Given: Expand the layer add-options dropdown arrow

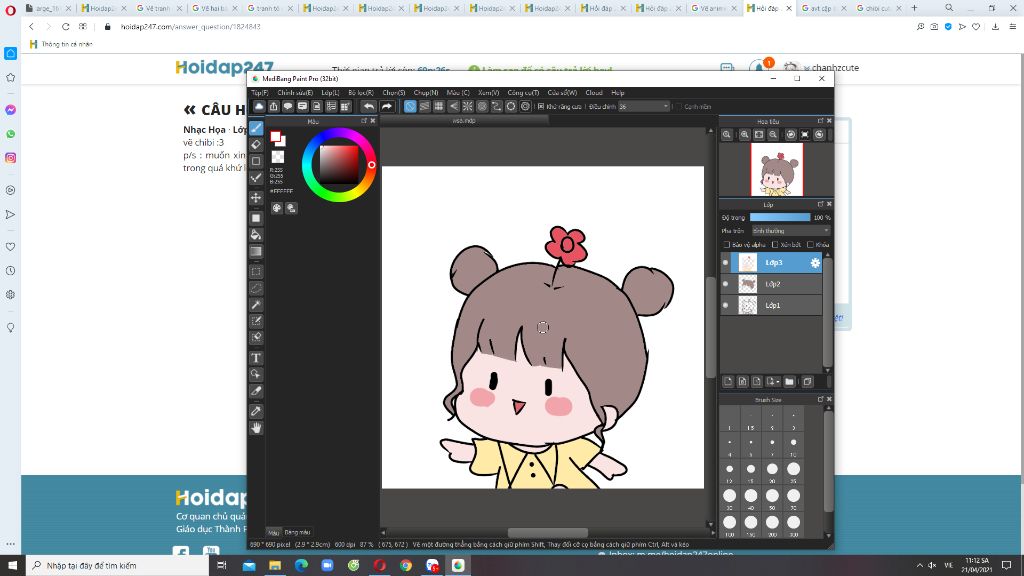Looking at the screenshot, I should coord(777,381).
